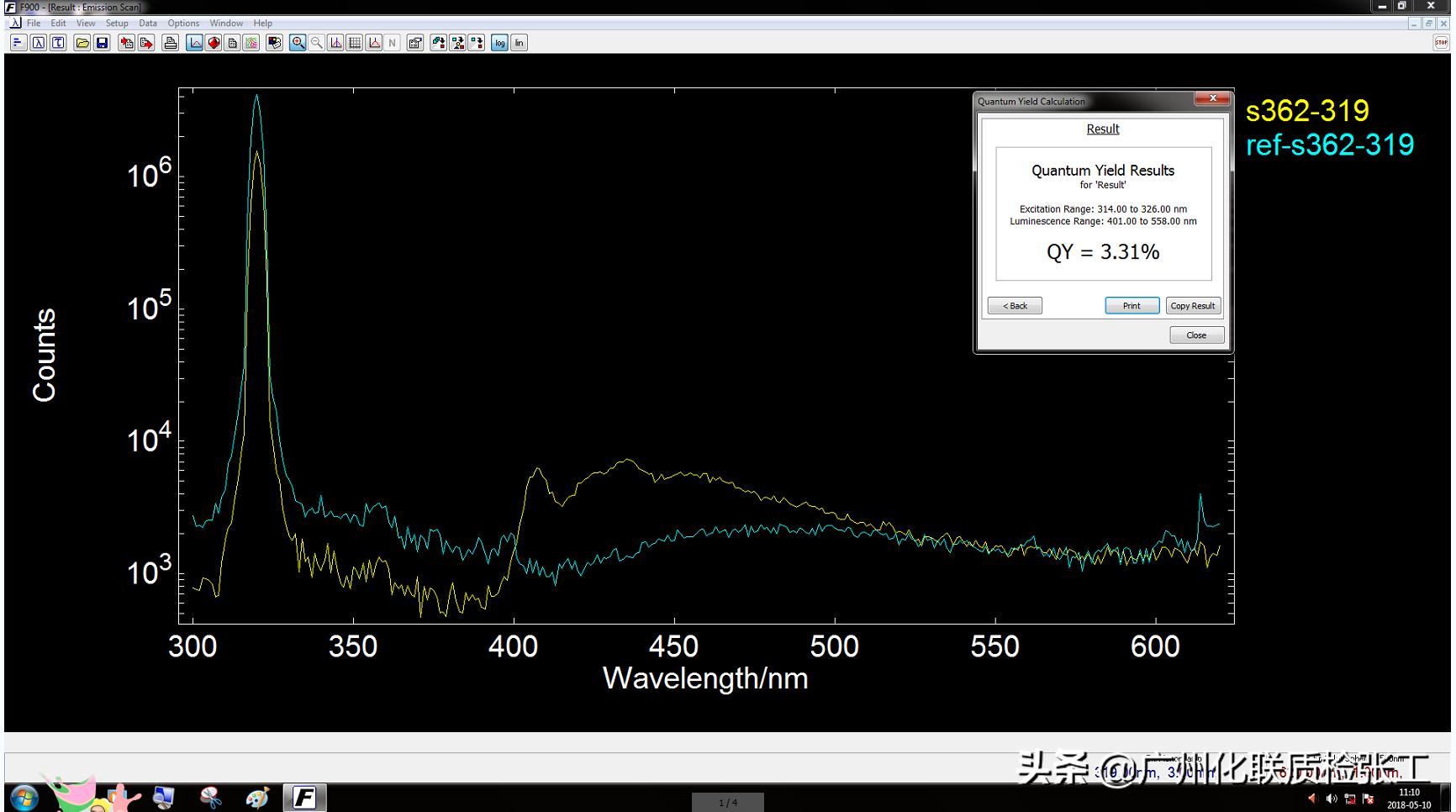Click the Print toolbar icon
Screen dimensions: 1456x812
(171, 43)
